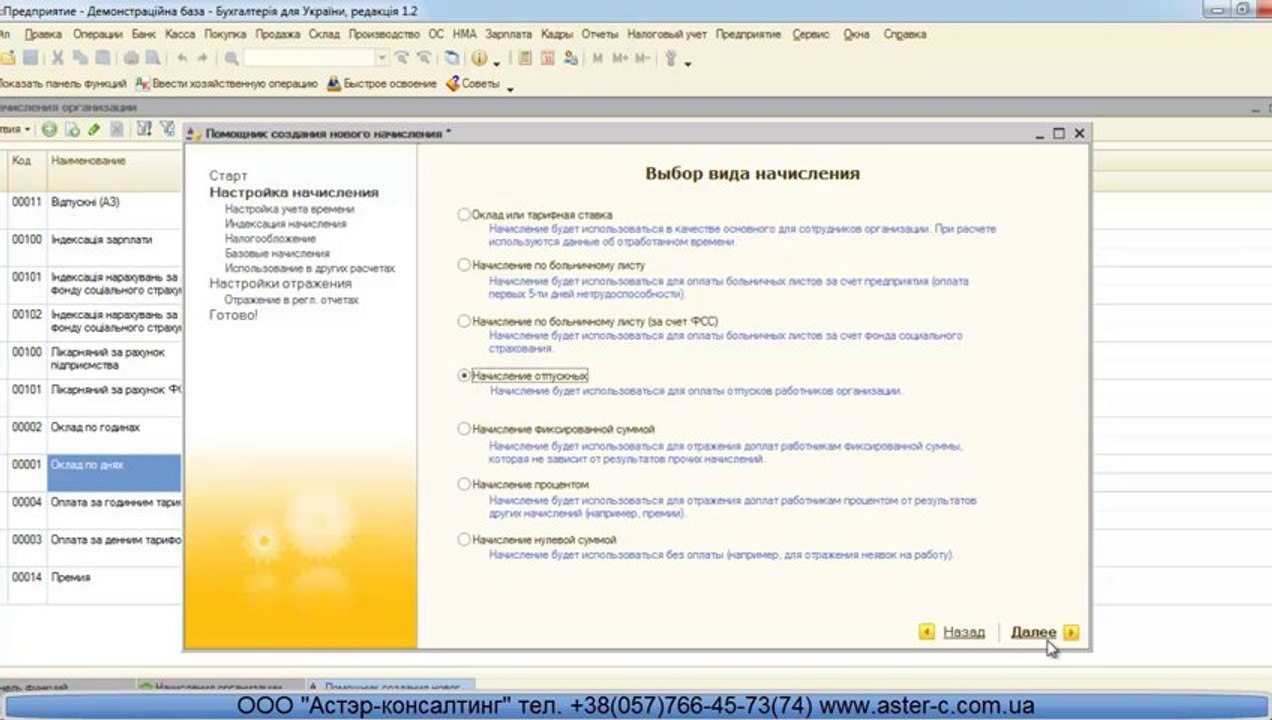Select the Начисление процентом radio option
Screen dimensions: 1272x720
pos(463,484)
